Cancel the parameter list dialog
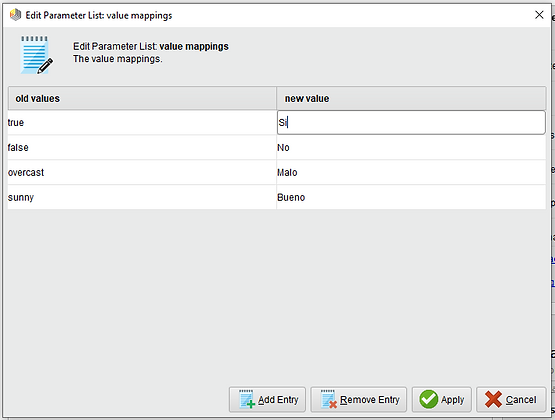Viewport: 555px width, 420px height. [511, 399]
